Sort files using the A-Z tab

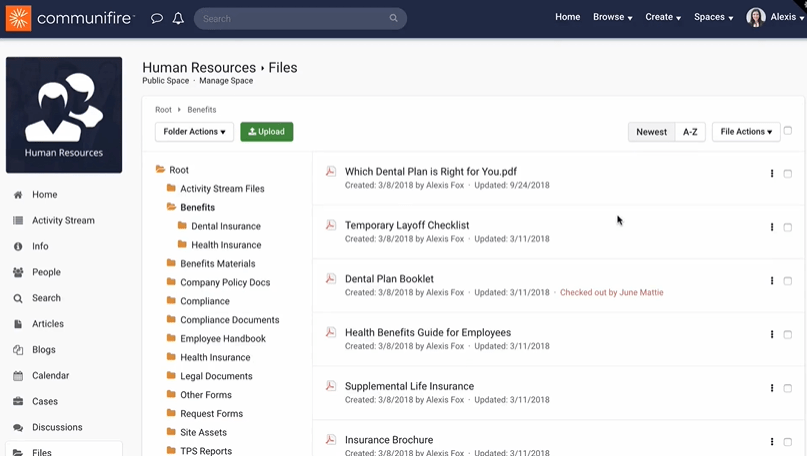coord(690,132)
